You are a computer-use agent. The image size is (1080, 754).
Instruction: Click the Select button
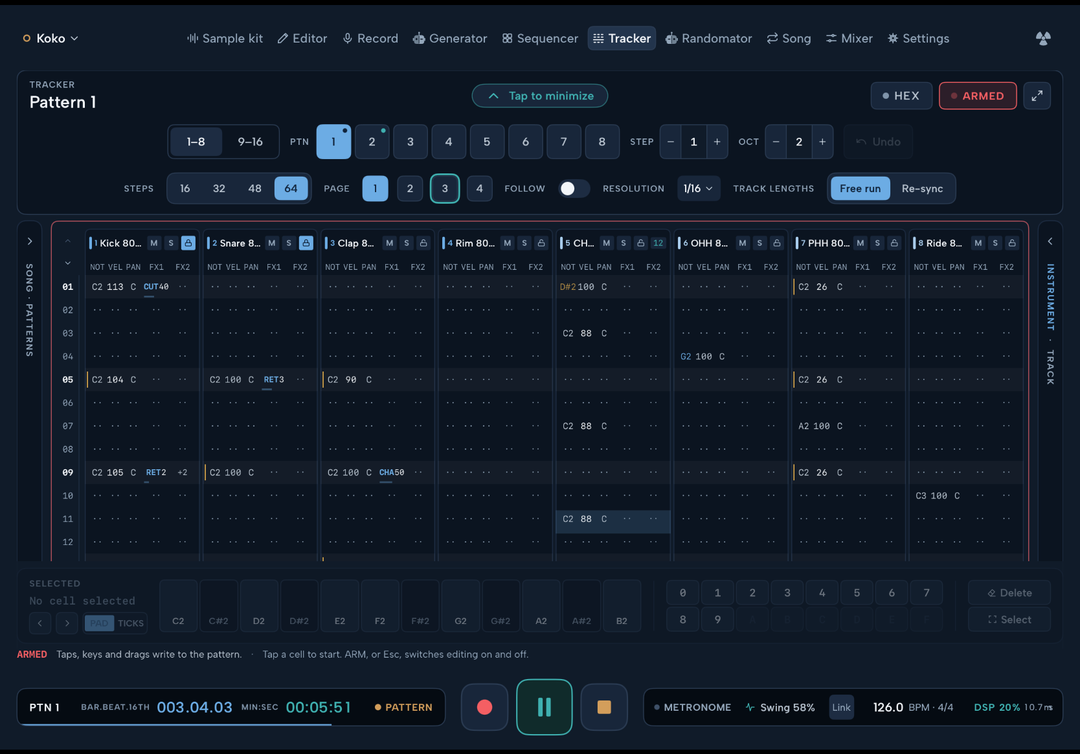(1009, 620)
